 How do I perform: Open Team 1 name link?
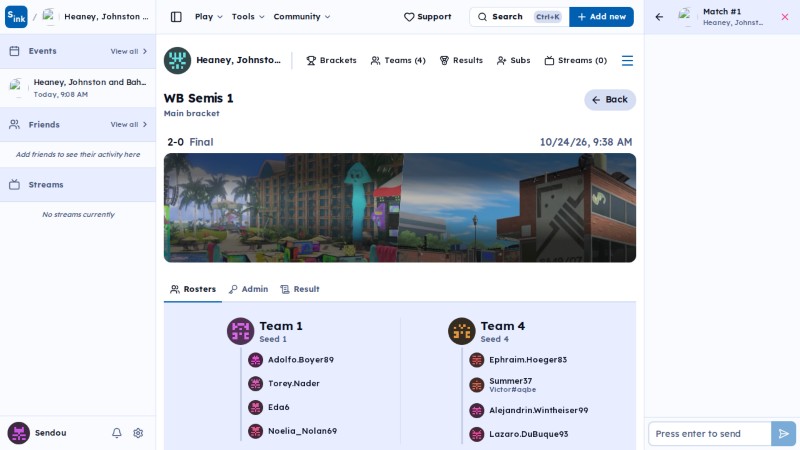click(281, 326)
